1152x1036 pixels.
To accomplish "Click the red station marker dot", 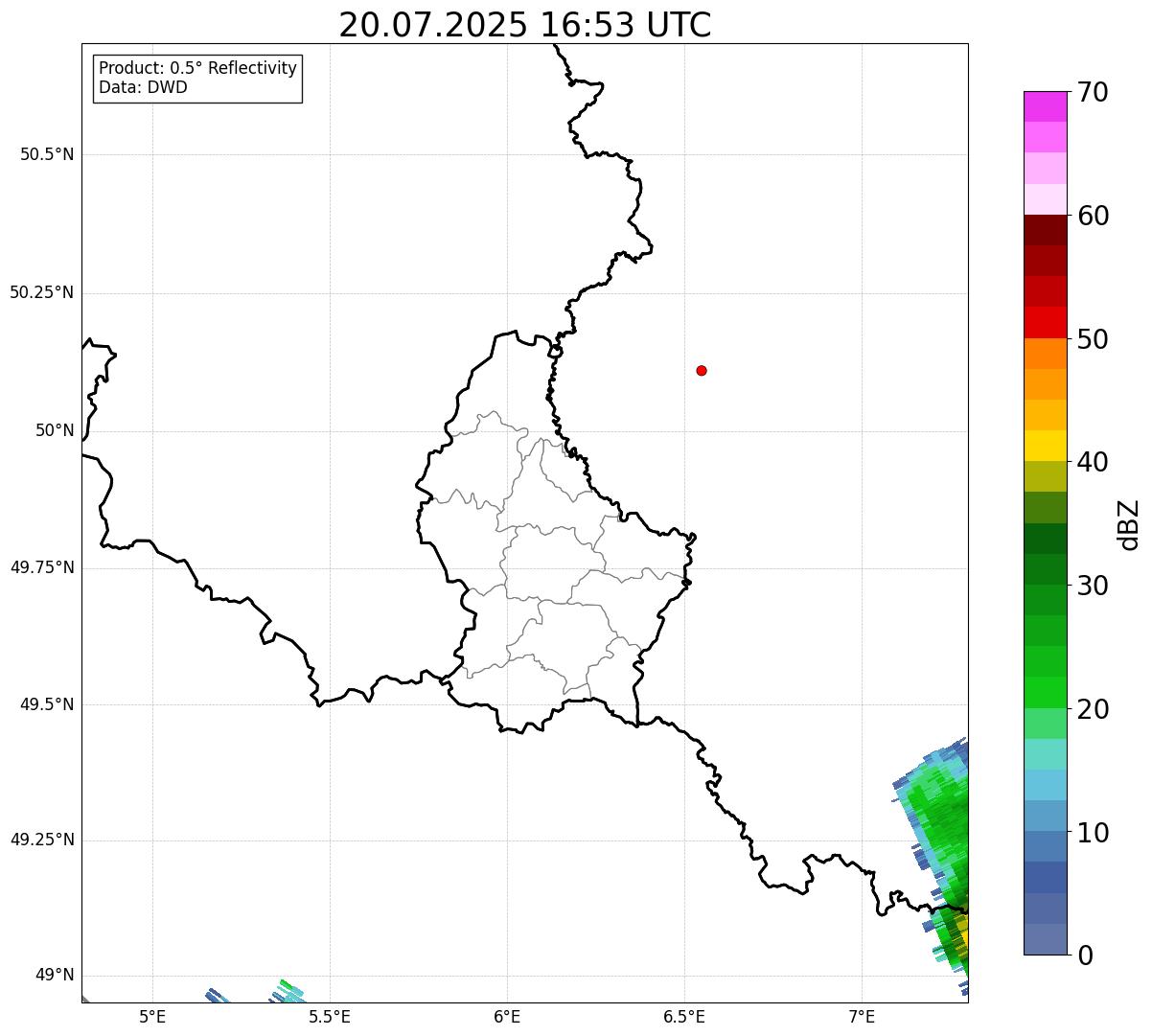I will click(x=702, y=370).
